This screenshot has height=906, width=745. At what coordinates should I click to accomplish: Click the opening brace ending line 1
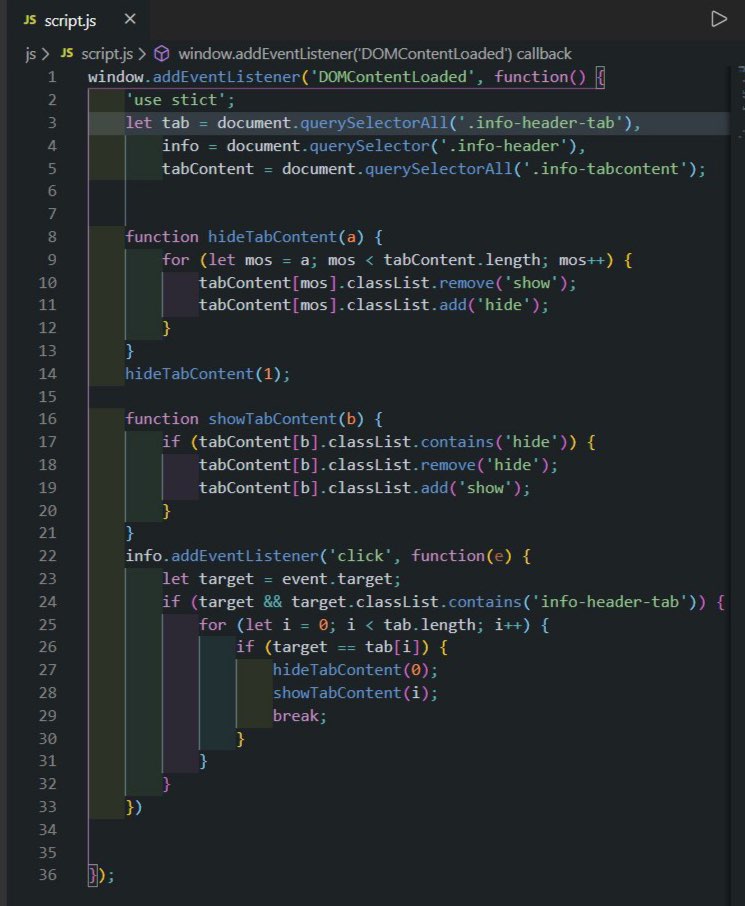click(x=601, y=77)
